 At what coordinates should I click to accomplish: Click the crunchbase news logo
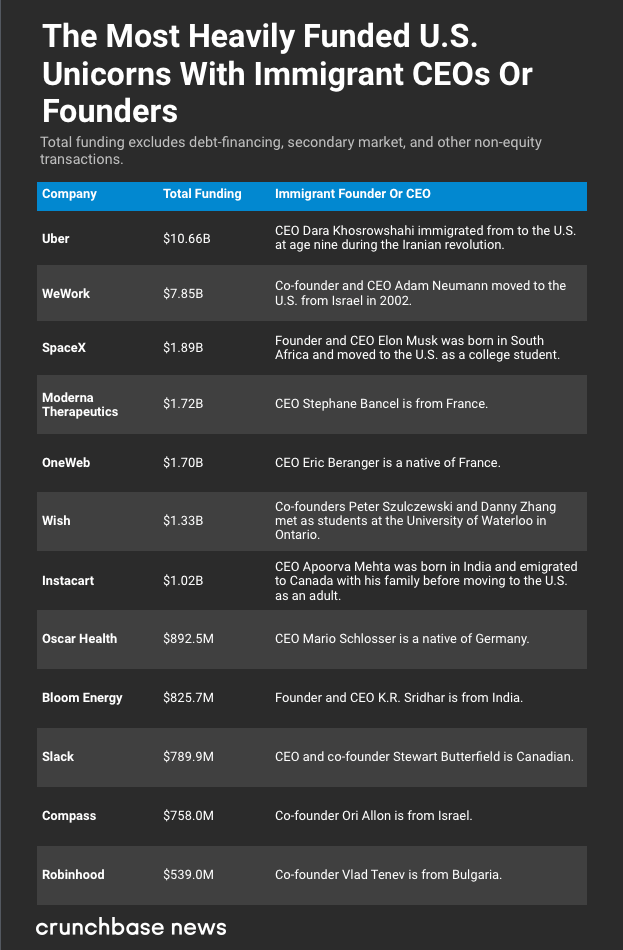131,927
